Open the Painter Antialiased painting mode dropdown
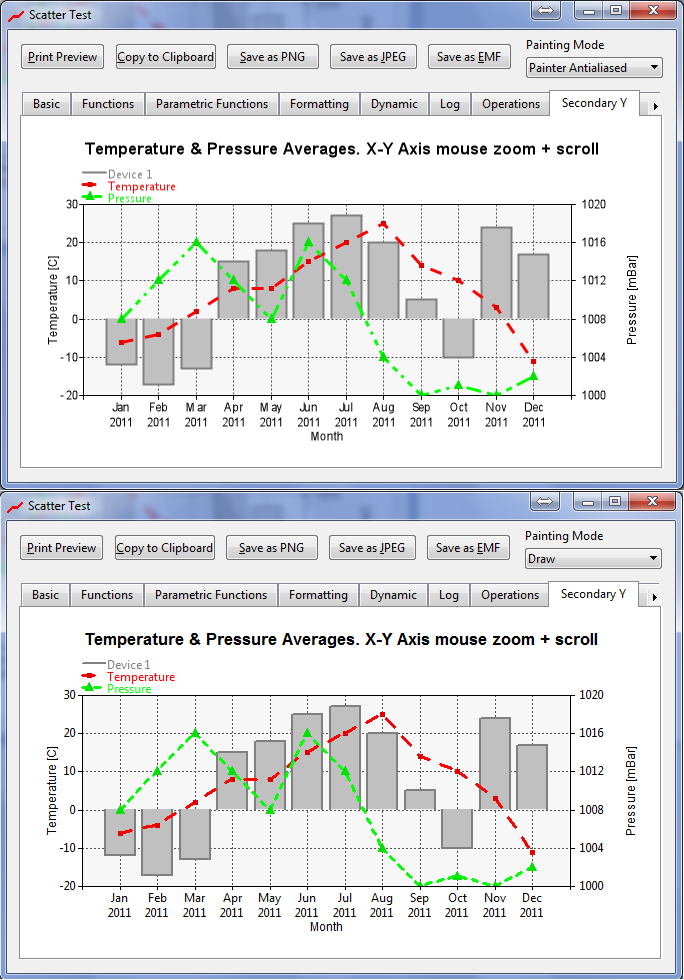This screenshot has height=980, width=684. click(x=594, y=68)
